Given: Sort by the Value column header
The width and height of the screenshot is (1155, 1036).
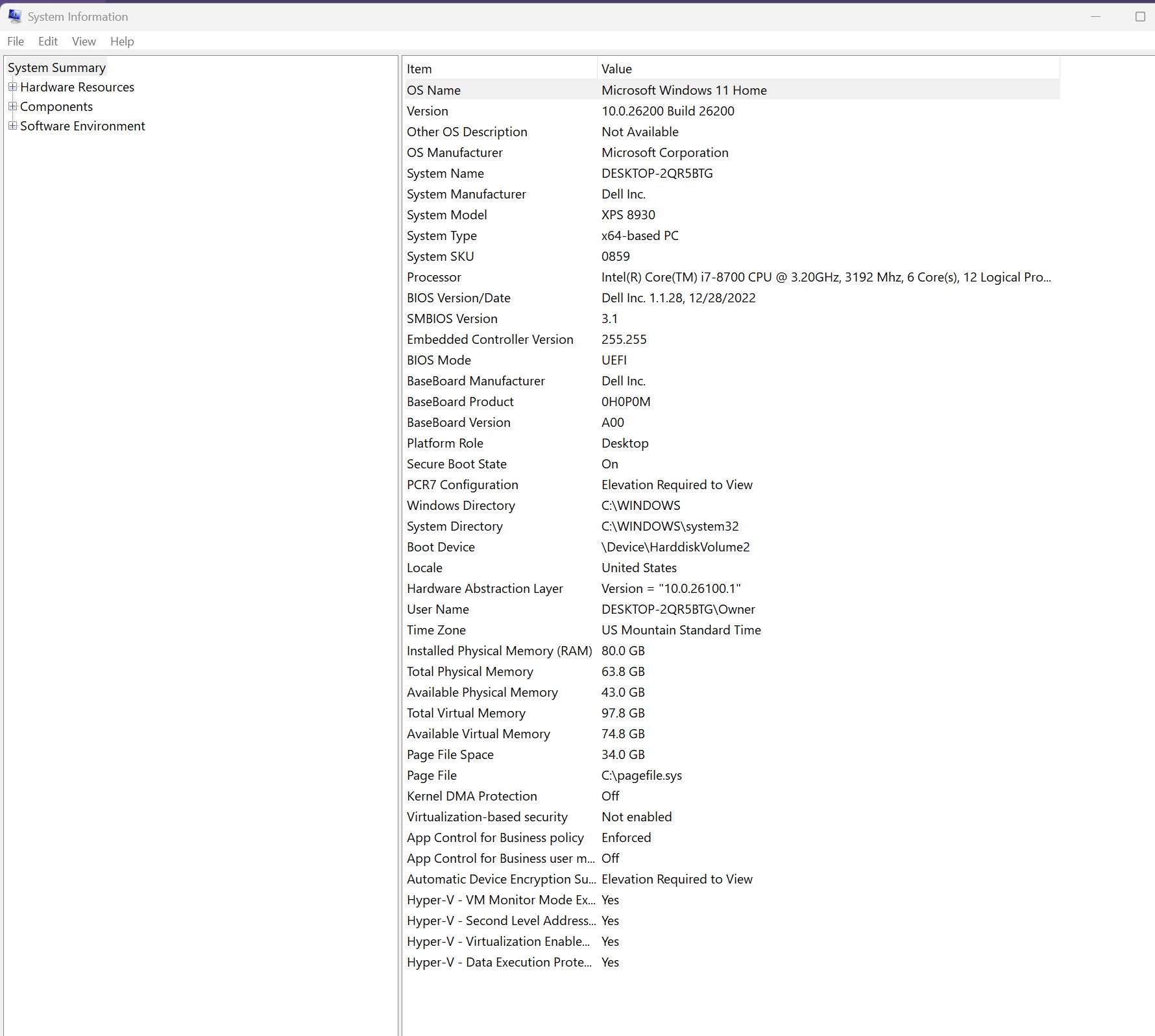Looking at the screenshot, I should click(x=829, y=69).
